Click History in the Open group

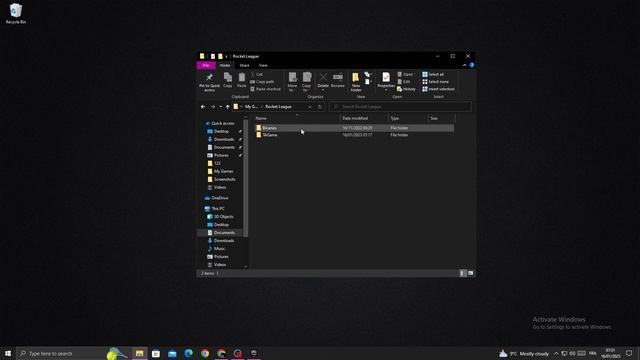[x=406, y=89]
